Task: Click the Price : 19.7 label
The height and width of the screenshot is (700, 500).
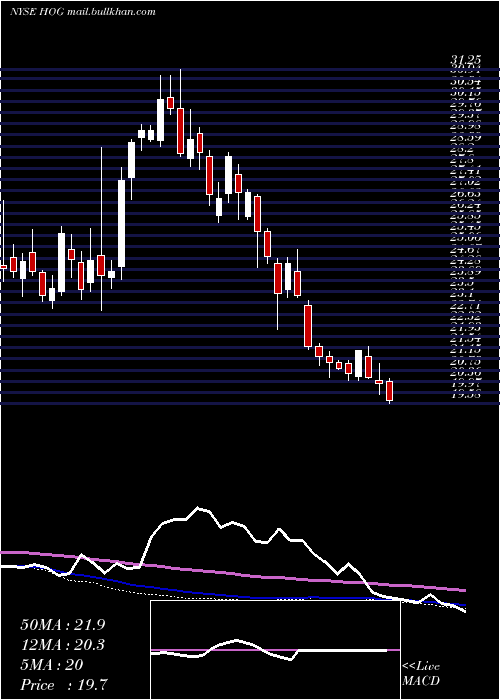Action: point(64,685)
